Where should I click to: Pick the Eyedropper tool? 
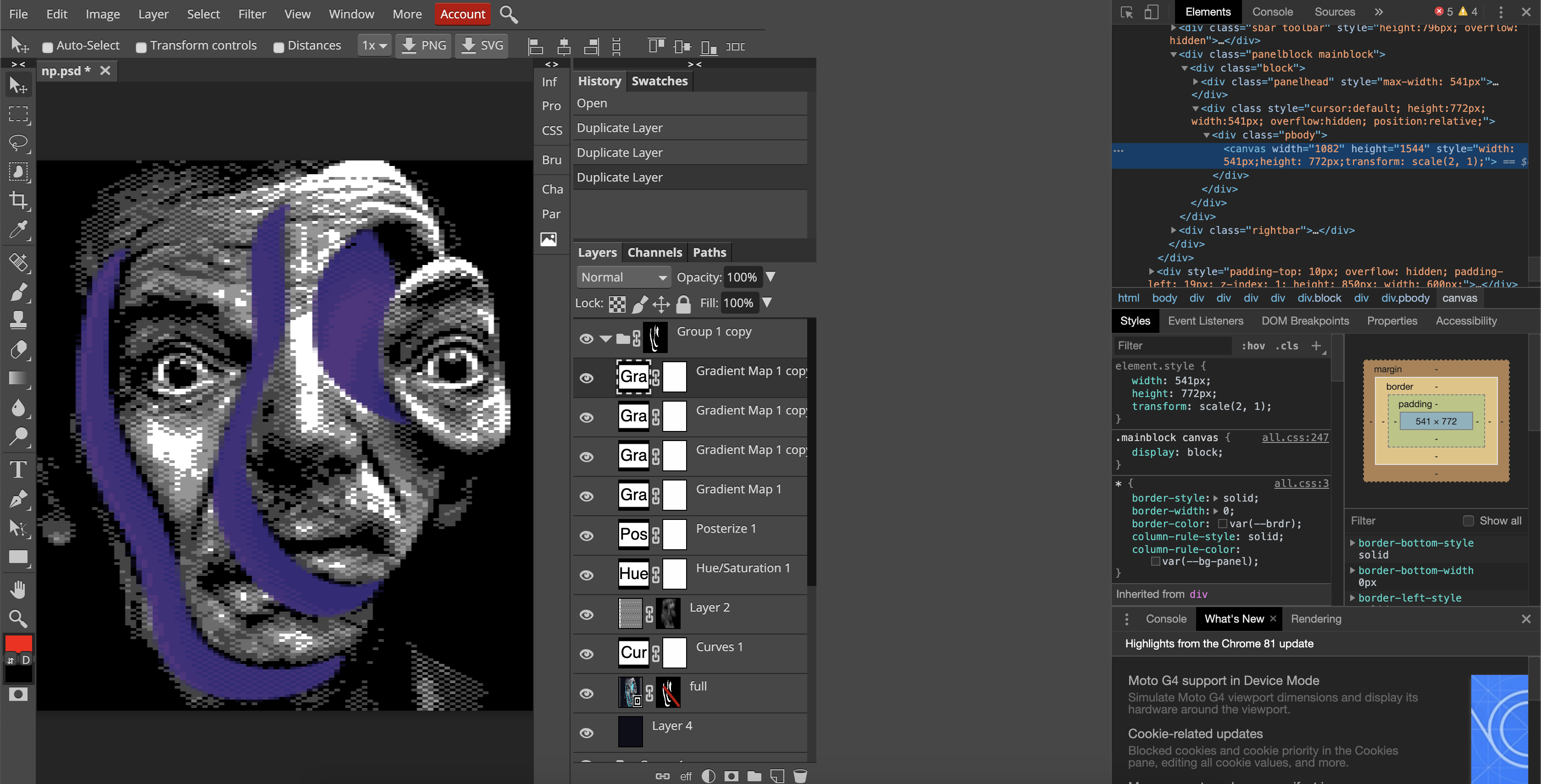click(x=18, y=230)
